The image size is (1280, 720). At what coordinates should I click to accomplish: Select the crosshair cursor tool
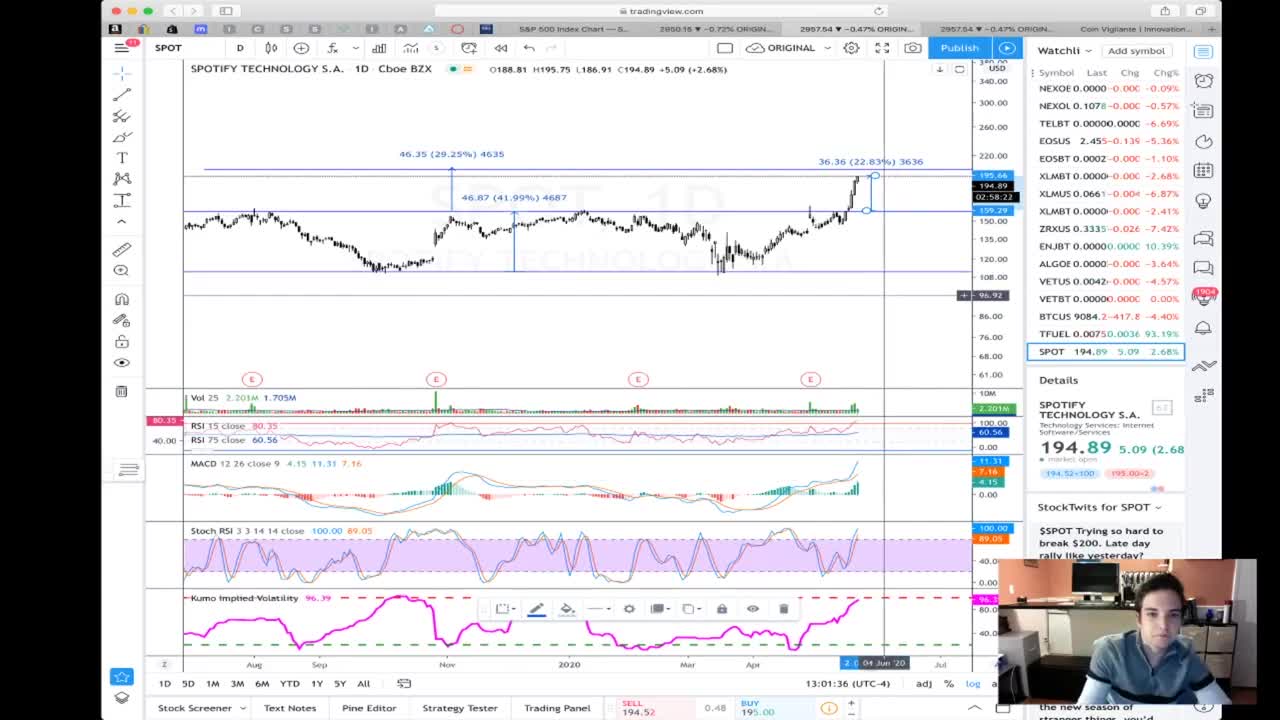tap(122, 73)
